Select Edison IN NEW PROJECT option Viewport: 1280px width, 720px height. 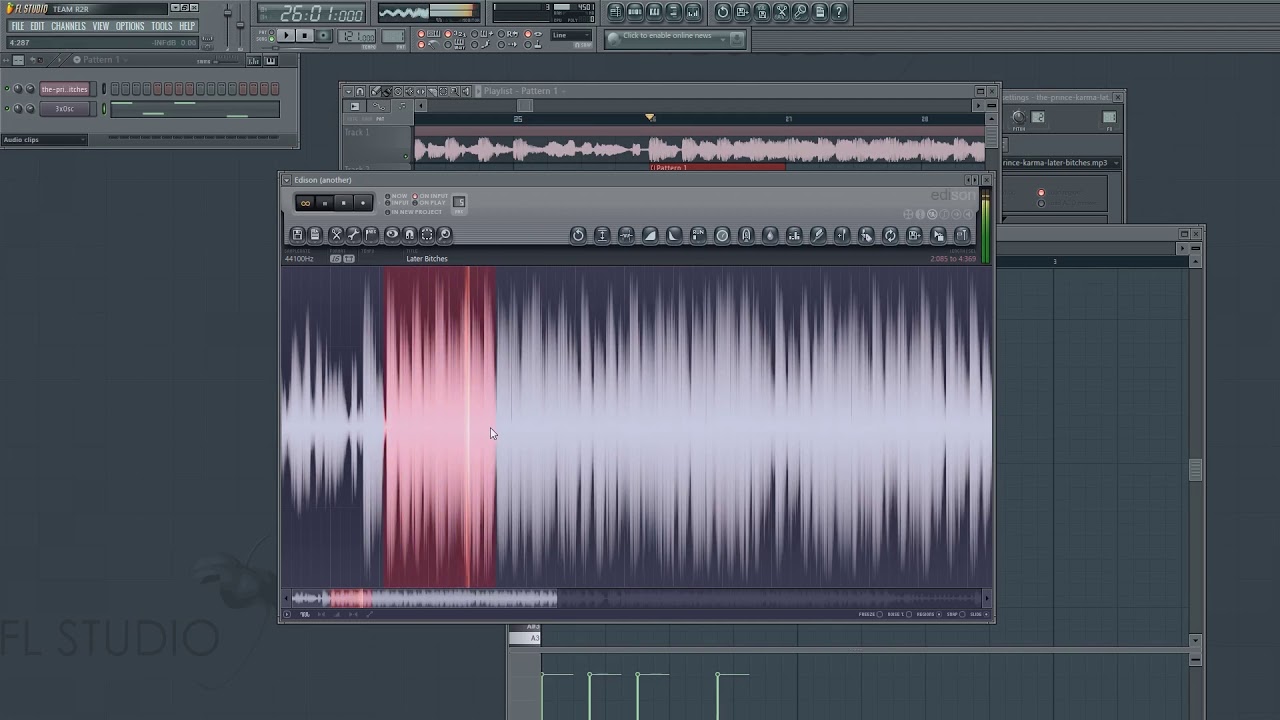coord(414,212)
